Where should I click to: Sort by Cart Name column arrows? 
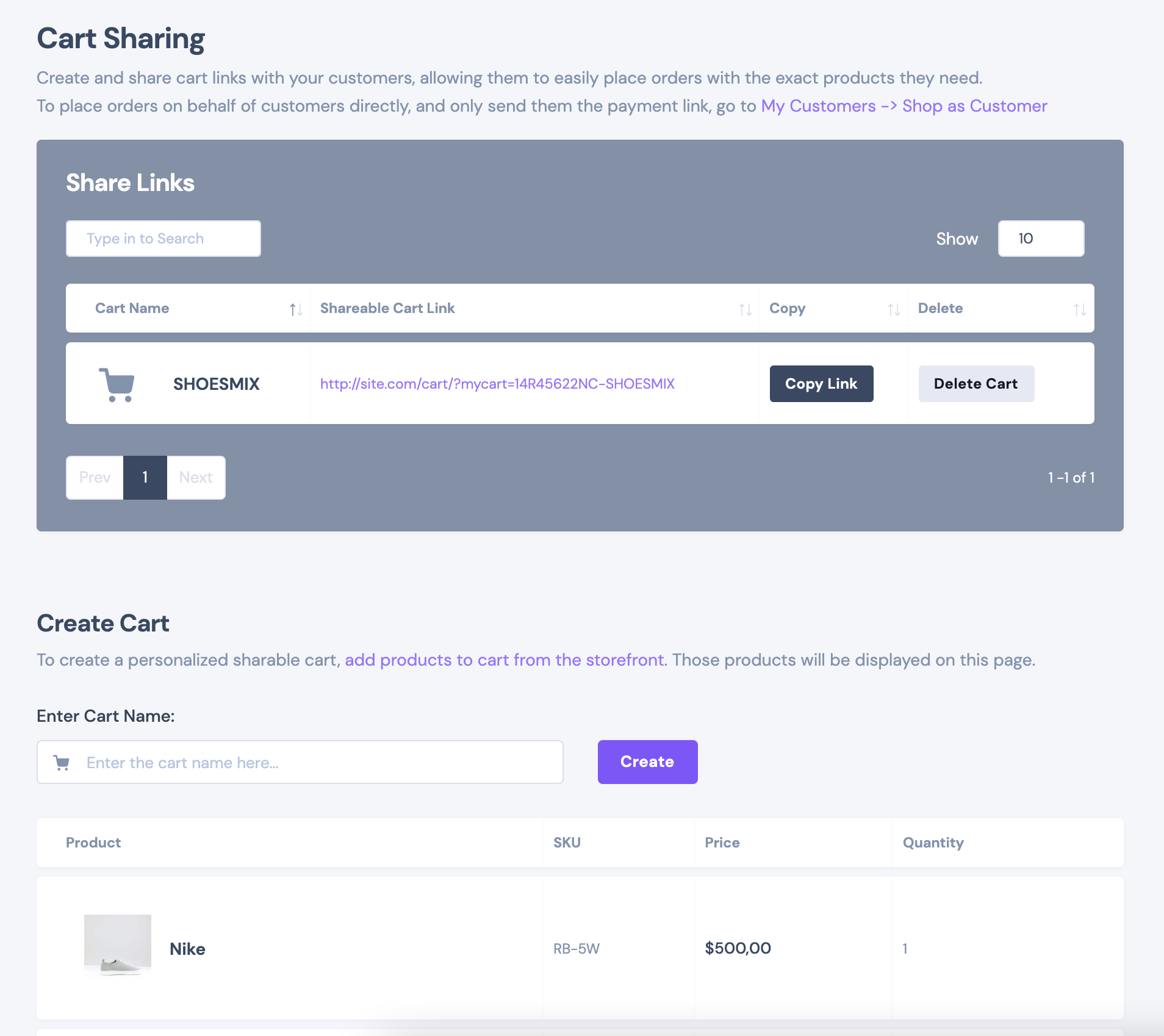pos(296,309)
